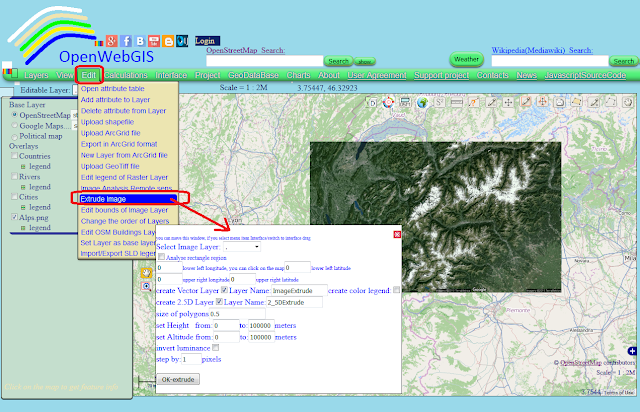Click the size of polygons input field
This screenshot has width=640, height=412.
pyautogui.click(x=237, y=314)
